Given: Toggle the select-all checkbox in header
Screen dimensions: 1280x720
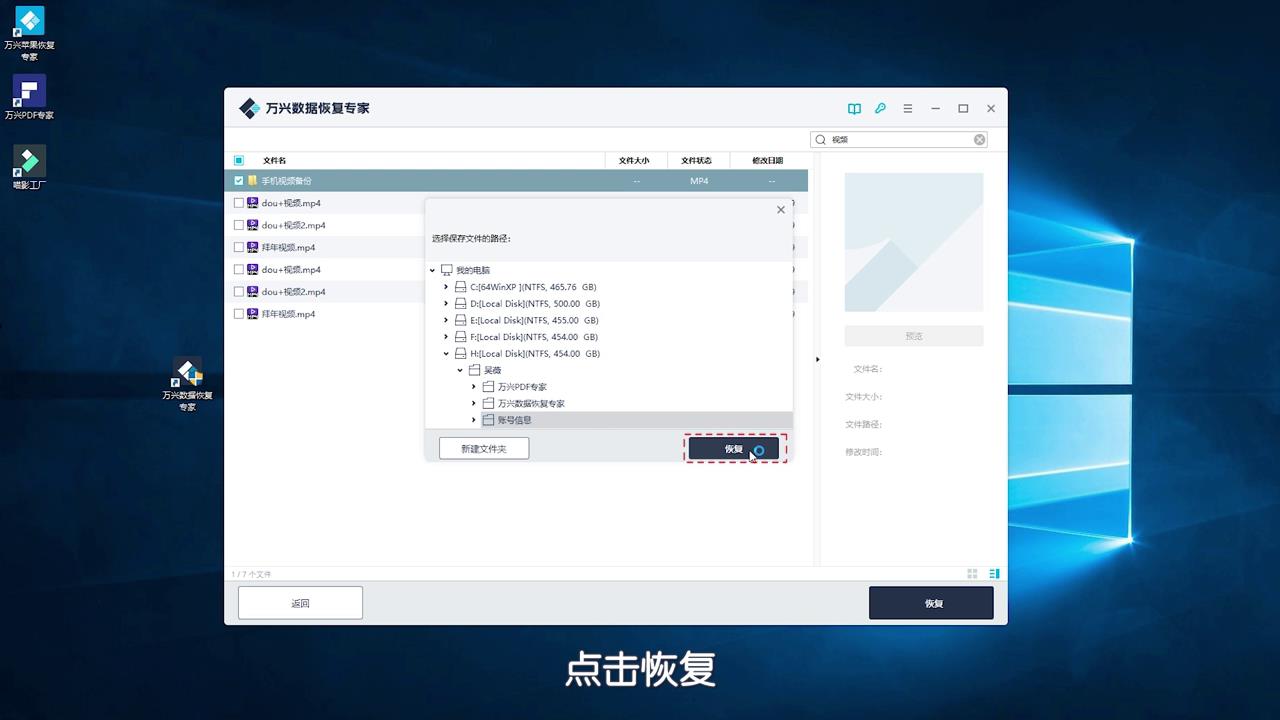Looking at the screenshot, I should pos(238,160).
